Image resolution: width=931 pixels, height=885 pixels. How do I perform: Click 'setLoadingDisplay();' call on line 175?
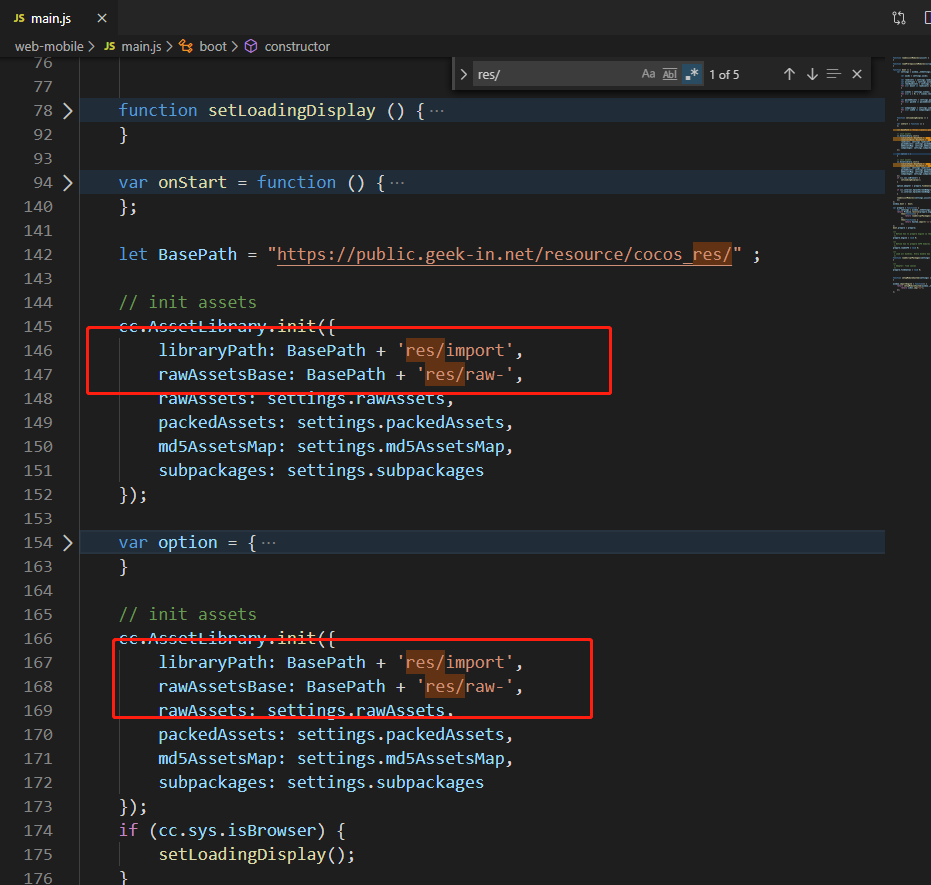[x=256, y=855]
